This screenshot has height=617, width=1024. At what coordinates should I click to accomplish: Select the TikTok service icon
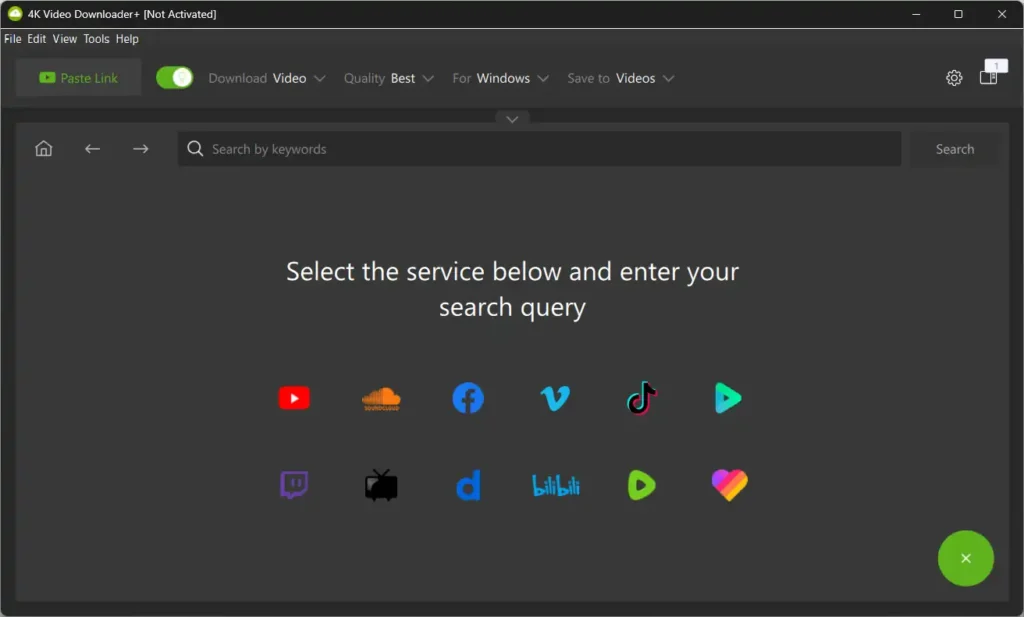coord(641,398)
